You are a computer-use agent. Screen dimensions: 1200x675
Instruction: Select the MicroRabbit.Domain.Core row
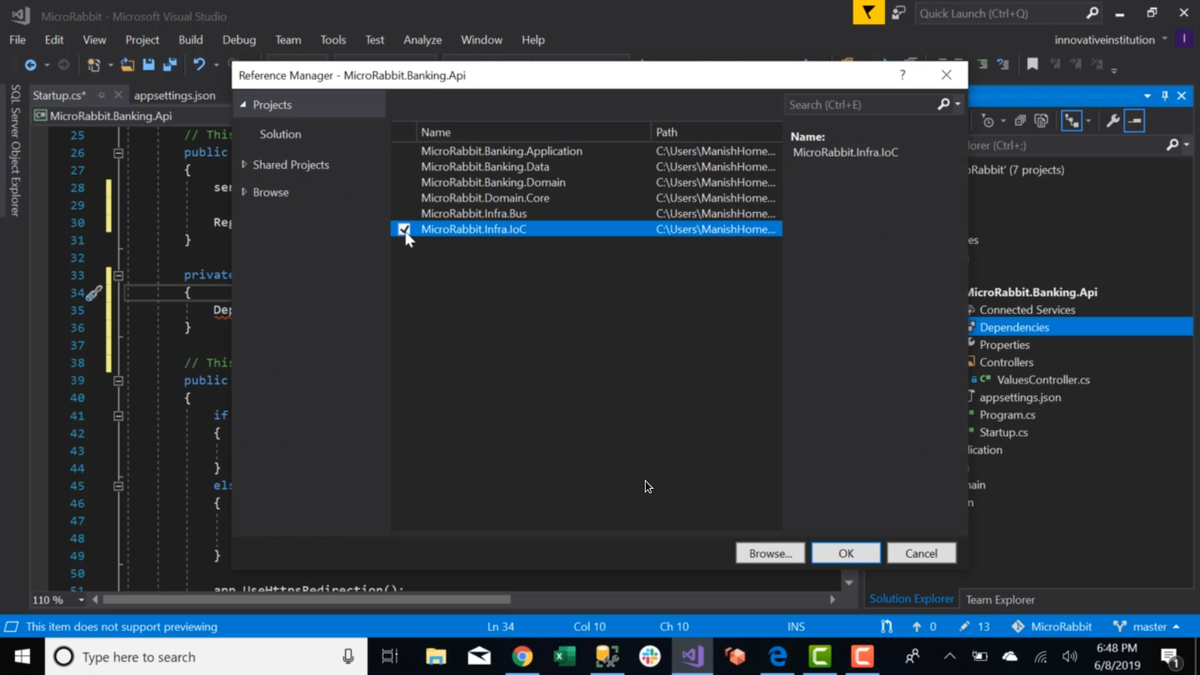point(586,198)
